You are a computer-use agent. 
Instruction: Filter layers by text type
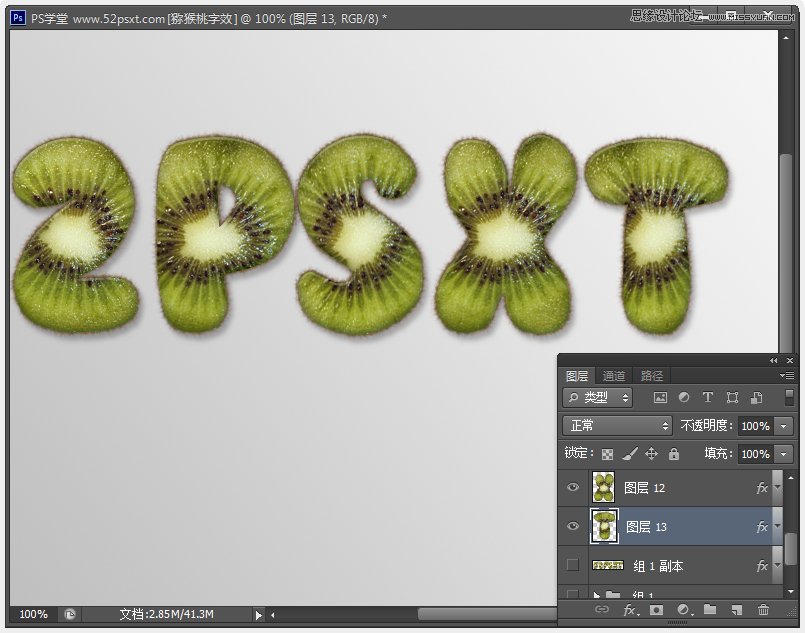coord(708,398)
